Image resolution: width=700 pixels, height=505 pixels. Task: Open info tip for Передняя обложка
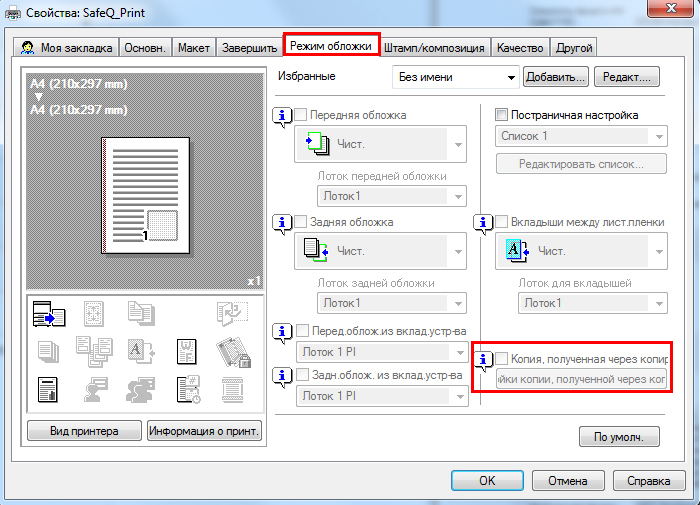coord(282,117)
